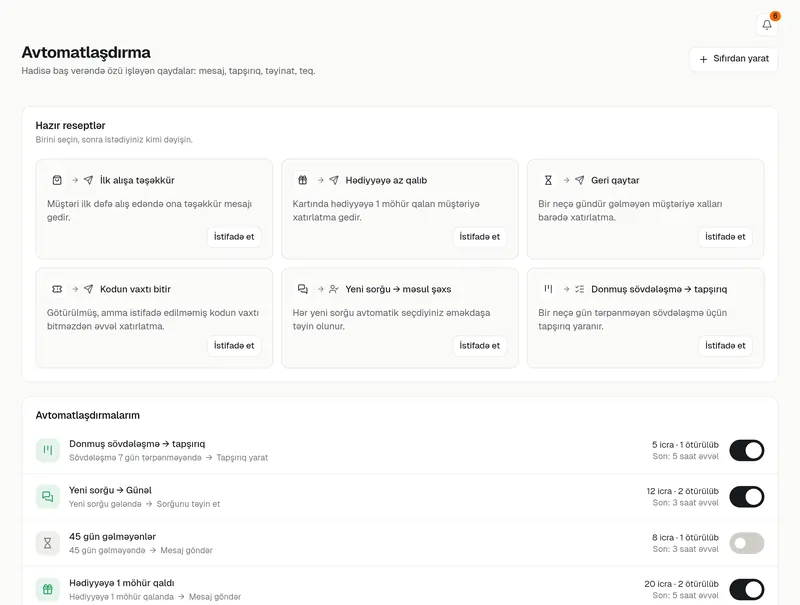Click the green kanban icon of Donmuş sövdələşmə automation
Viewport: 800px width, 605px height.
[47, 450]
